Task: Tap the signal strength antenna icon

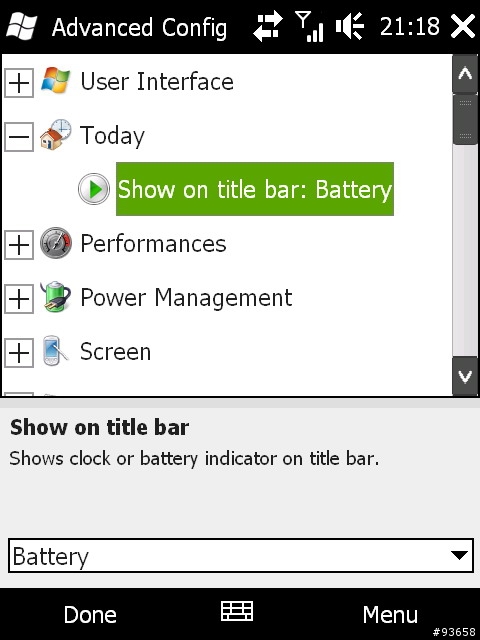Action: pyautogui.click(x=309, y=27)
